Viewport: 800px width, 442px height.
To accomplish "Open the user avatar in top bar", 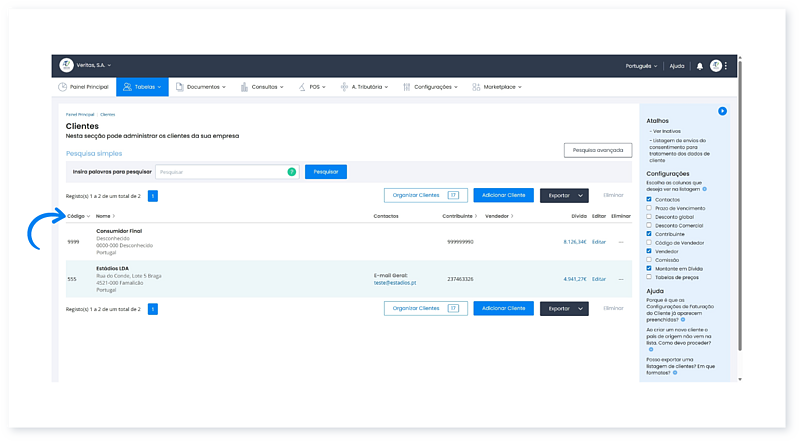I will (x=715, y=66).
